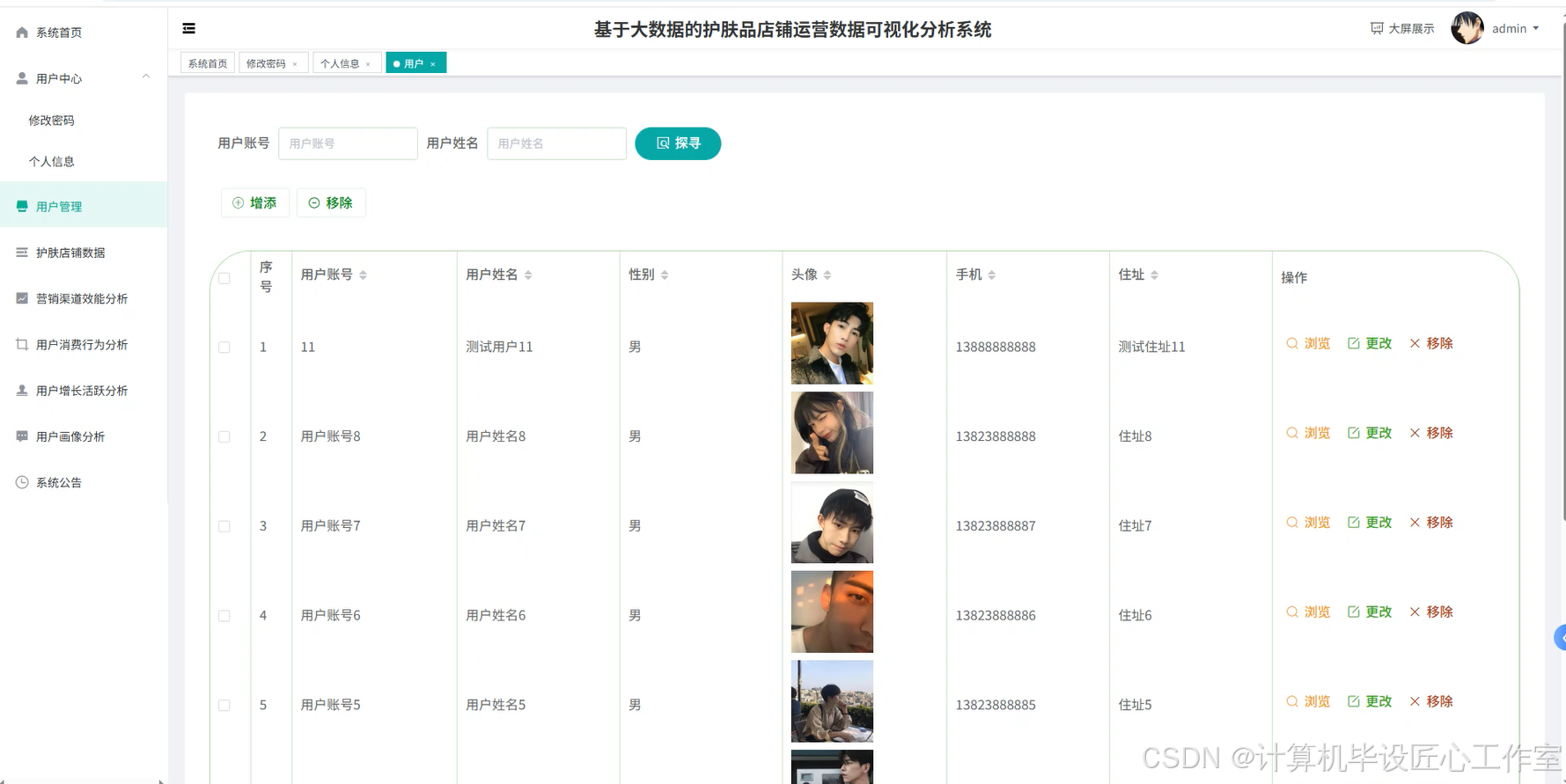The width and height of the screenshot is (1566, 784).
Task: Click the user icon beside 用户中心
Action: point(22,78)
